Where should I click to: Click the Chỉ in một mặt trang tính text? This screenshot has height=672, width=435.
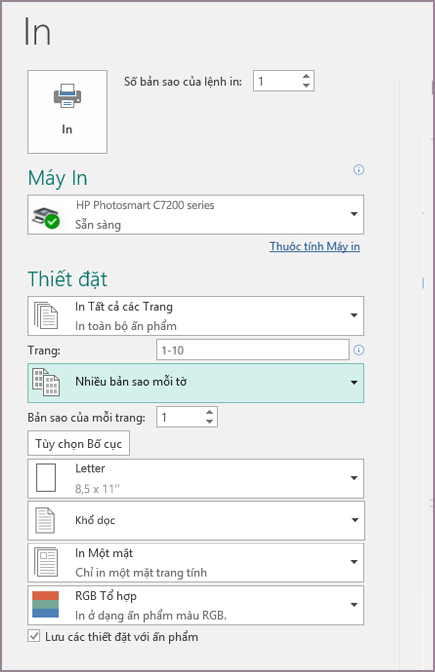tap(141, 573)
